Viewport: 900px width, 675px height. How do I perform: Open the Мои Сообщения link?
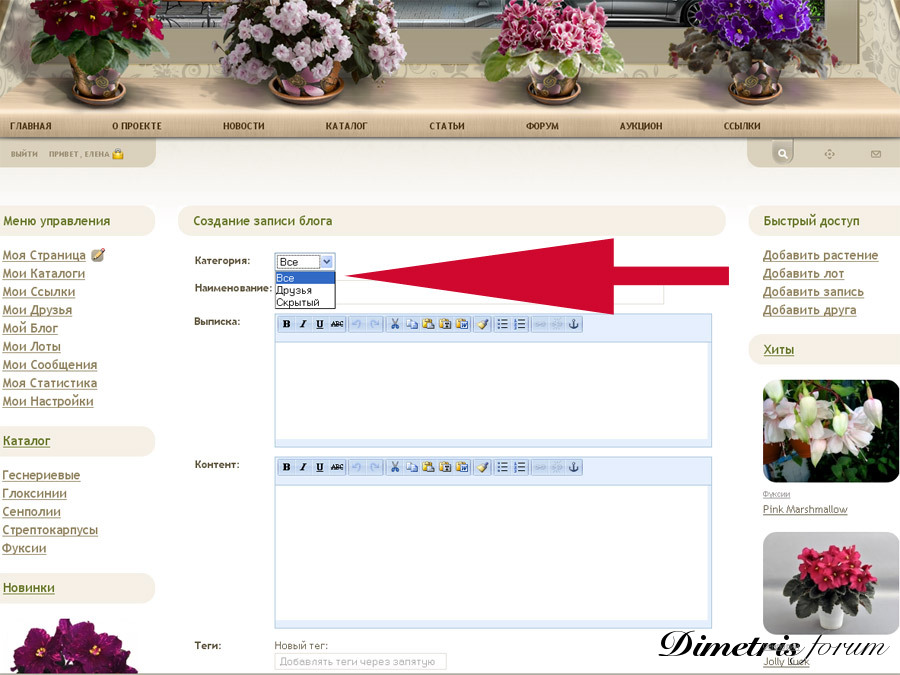click(x=50, y=365)
